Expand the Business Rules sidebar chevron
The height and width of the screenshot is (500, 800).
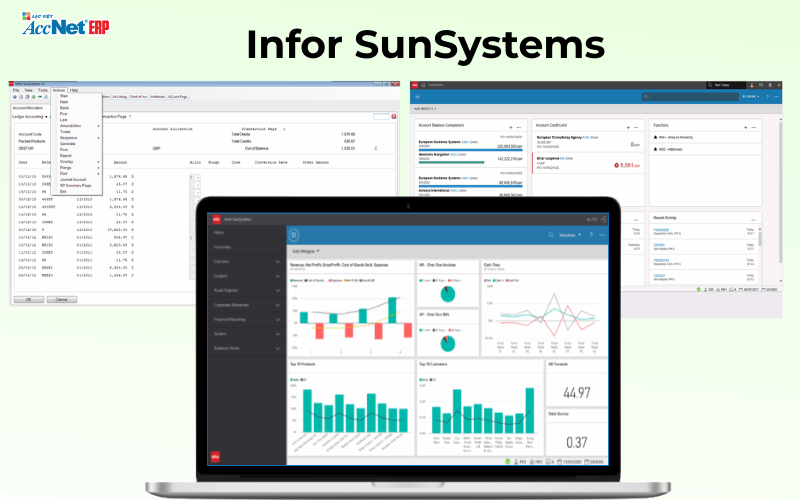[x=278, y=349]
